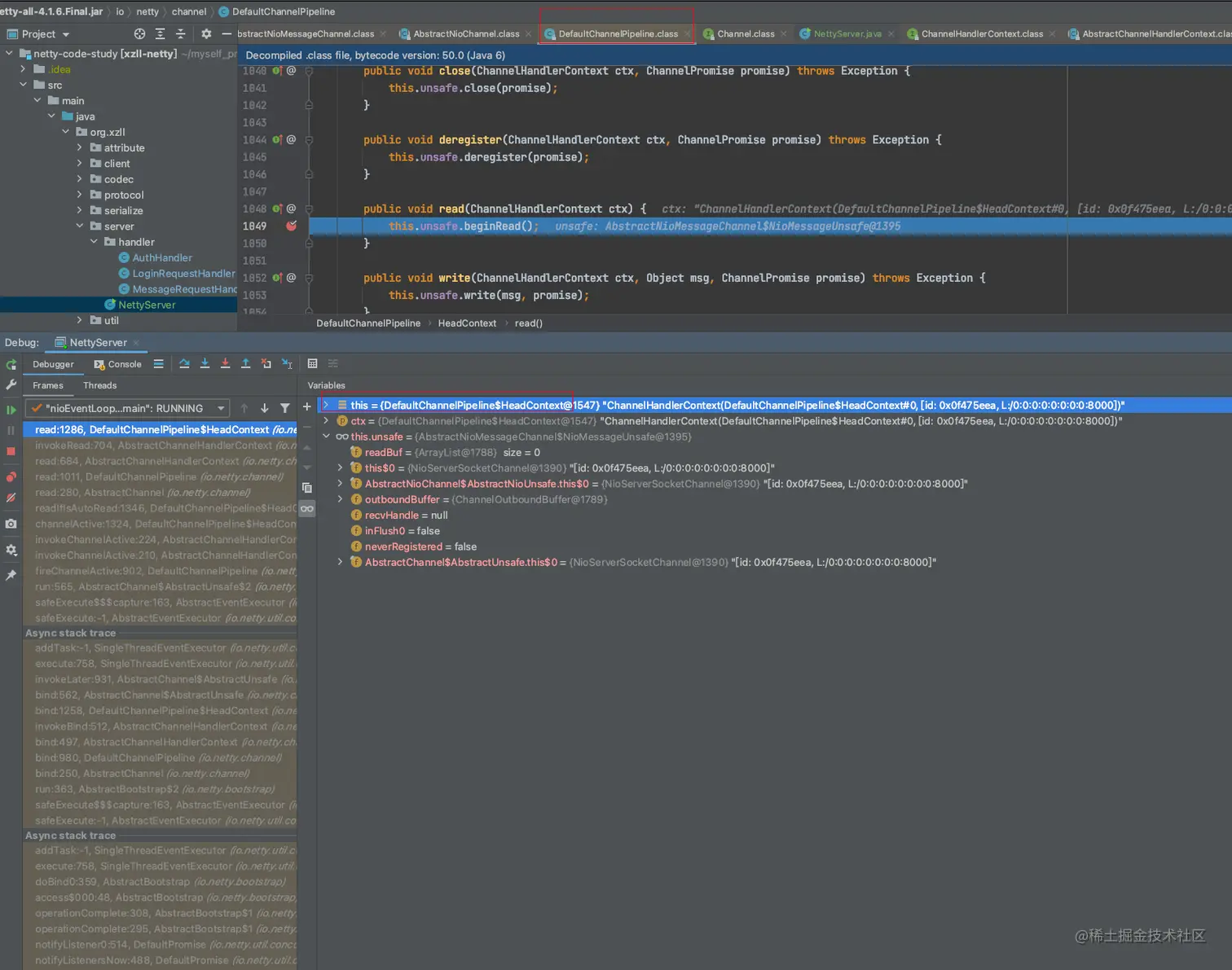Collapse the src folder
Screen dimensions: 1232x970
[x=23, y=85]
